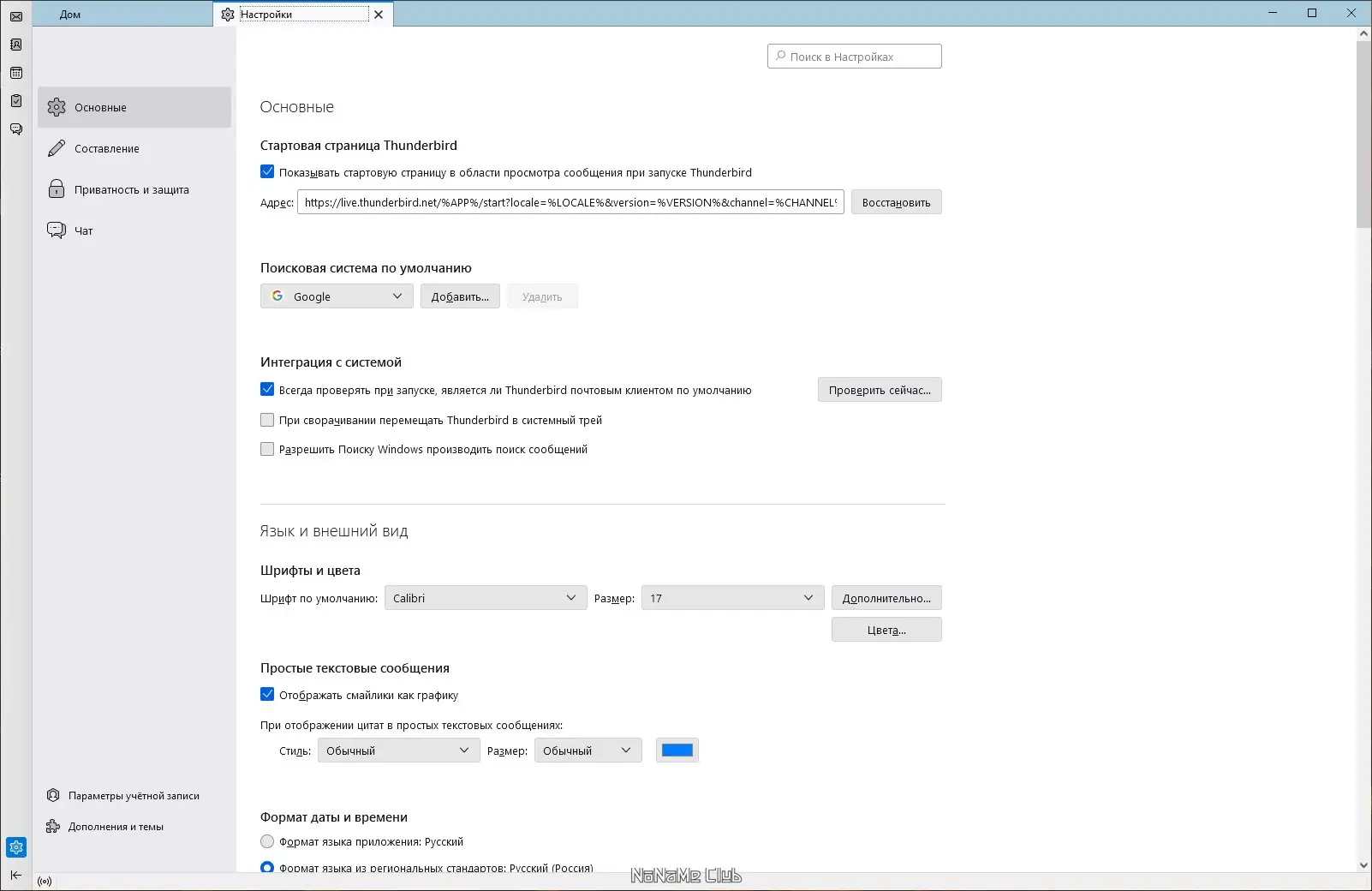Open the Address Book space icon
This screenshot has width=1372, height=891.
pos(15,45)
